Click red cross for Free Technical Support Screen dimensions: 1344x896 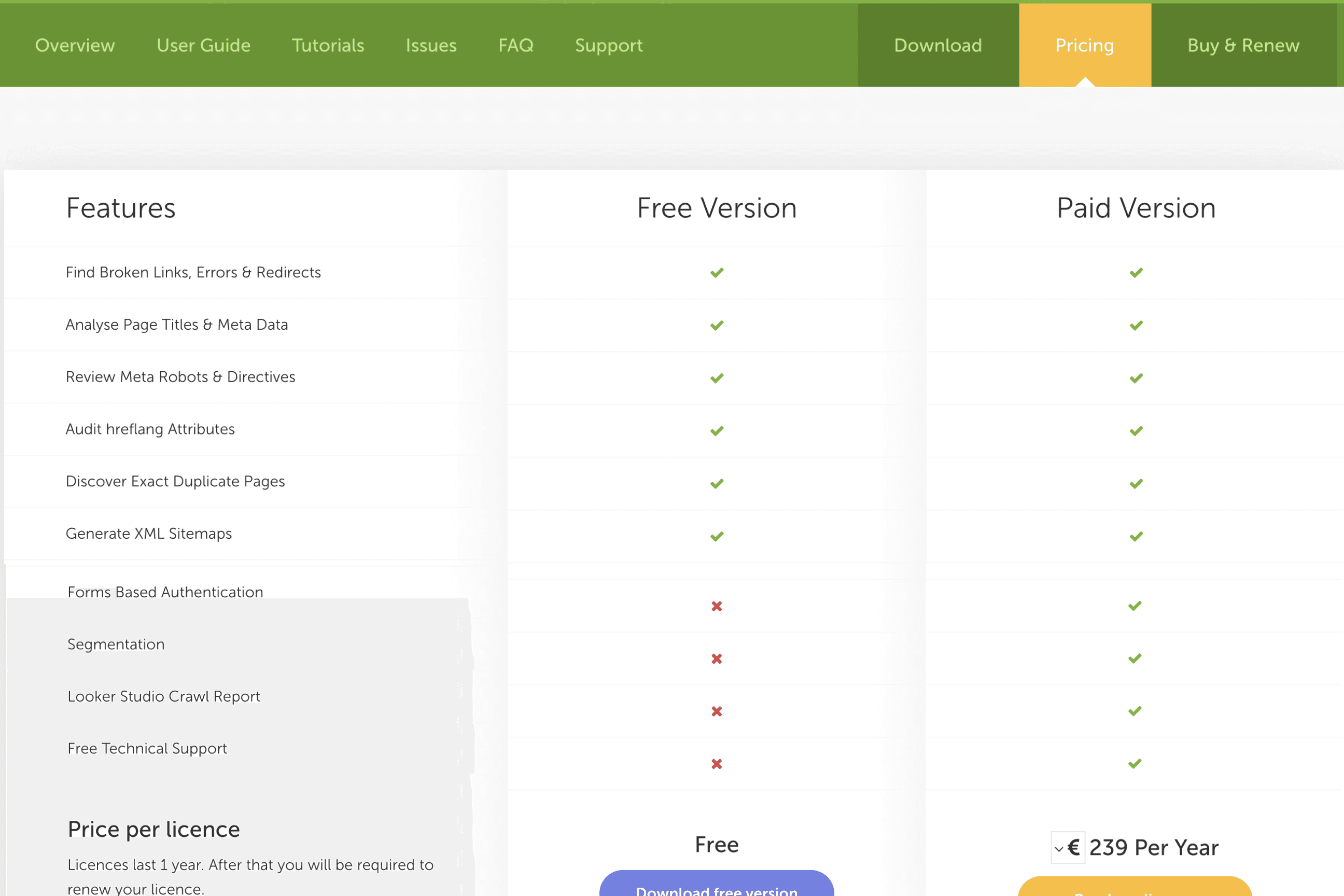pos(717,763)
